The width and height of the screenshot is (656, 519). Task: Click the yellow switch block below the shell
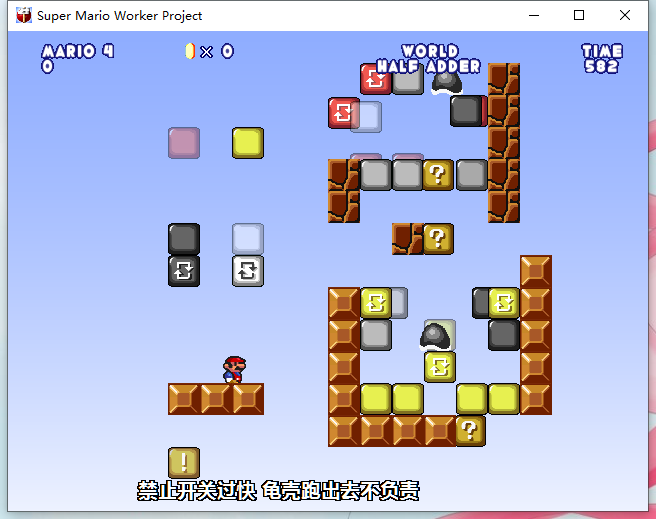[x=440, y=367]
